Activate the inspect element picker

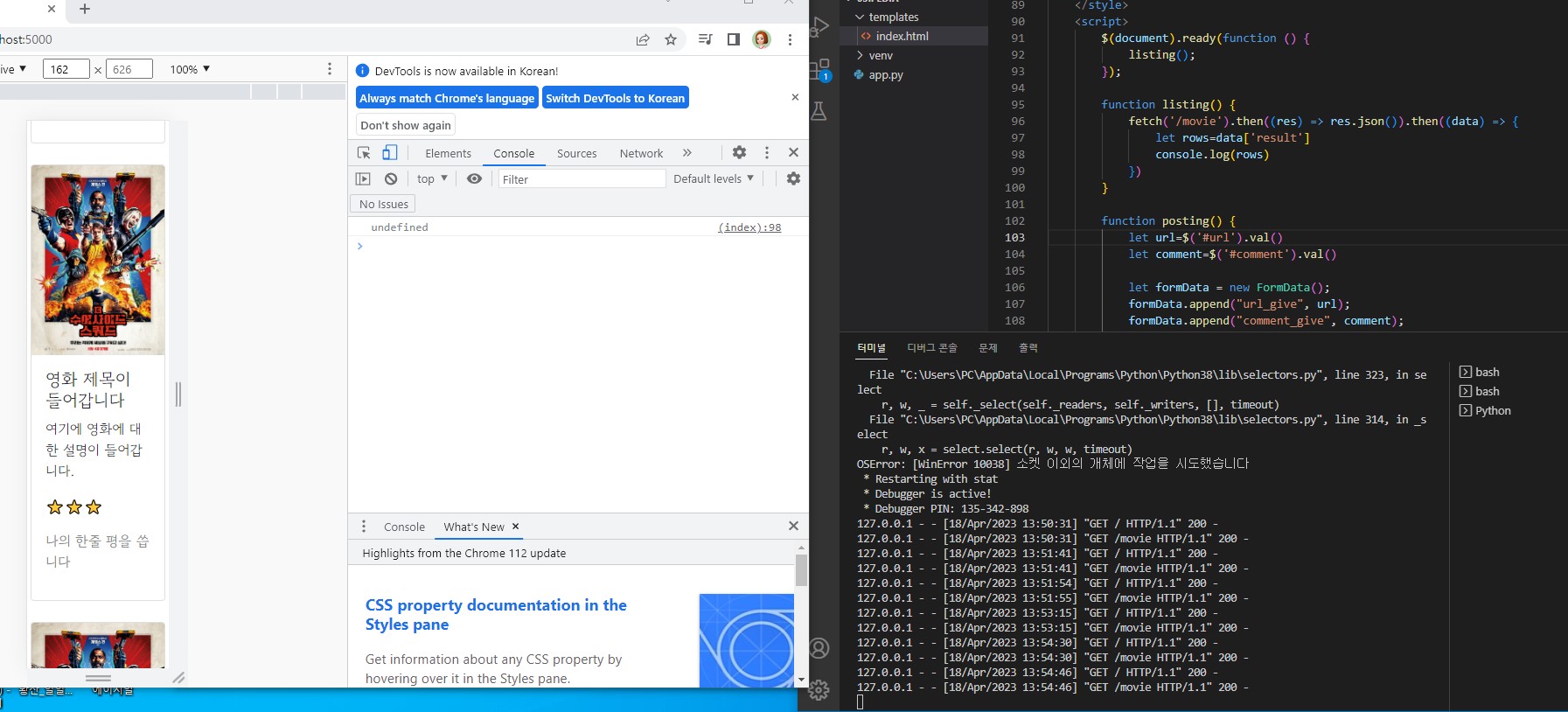click(364, 153)
